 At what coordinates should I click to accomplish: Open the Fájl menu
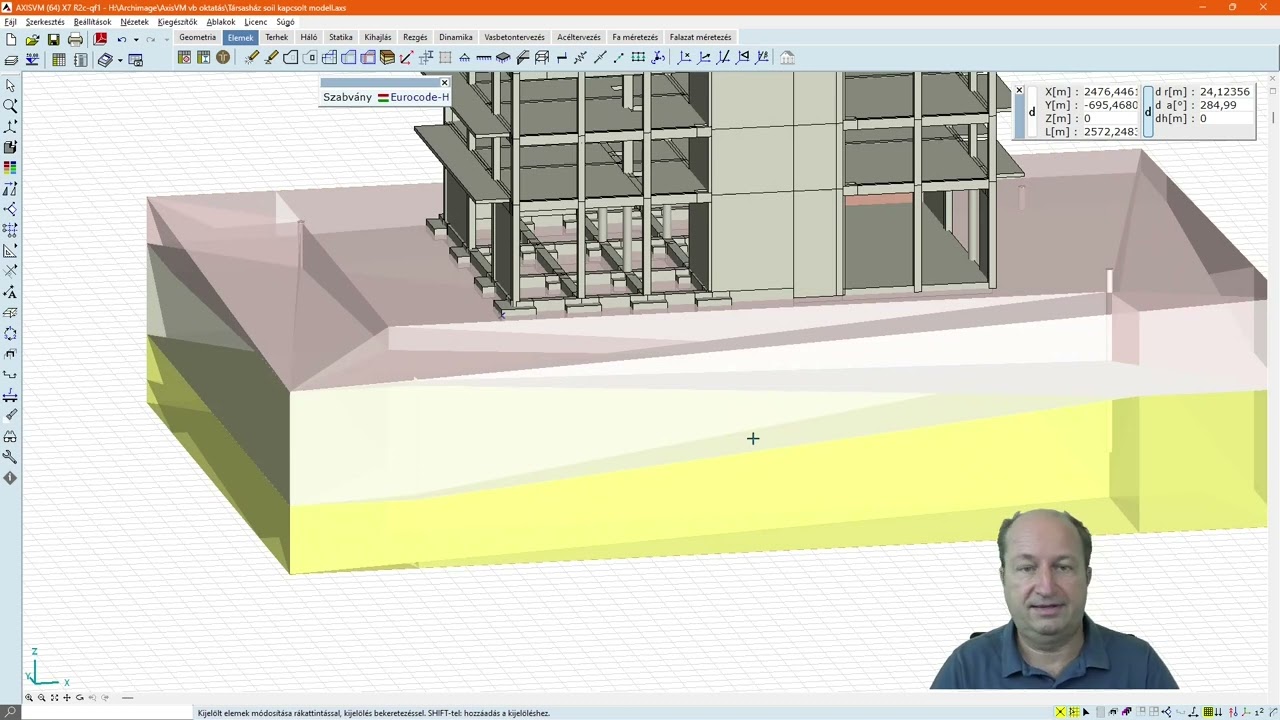coord(10,22)
